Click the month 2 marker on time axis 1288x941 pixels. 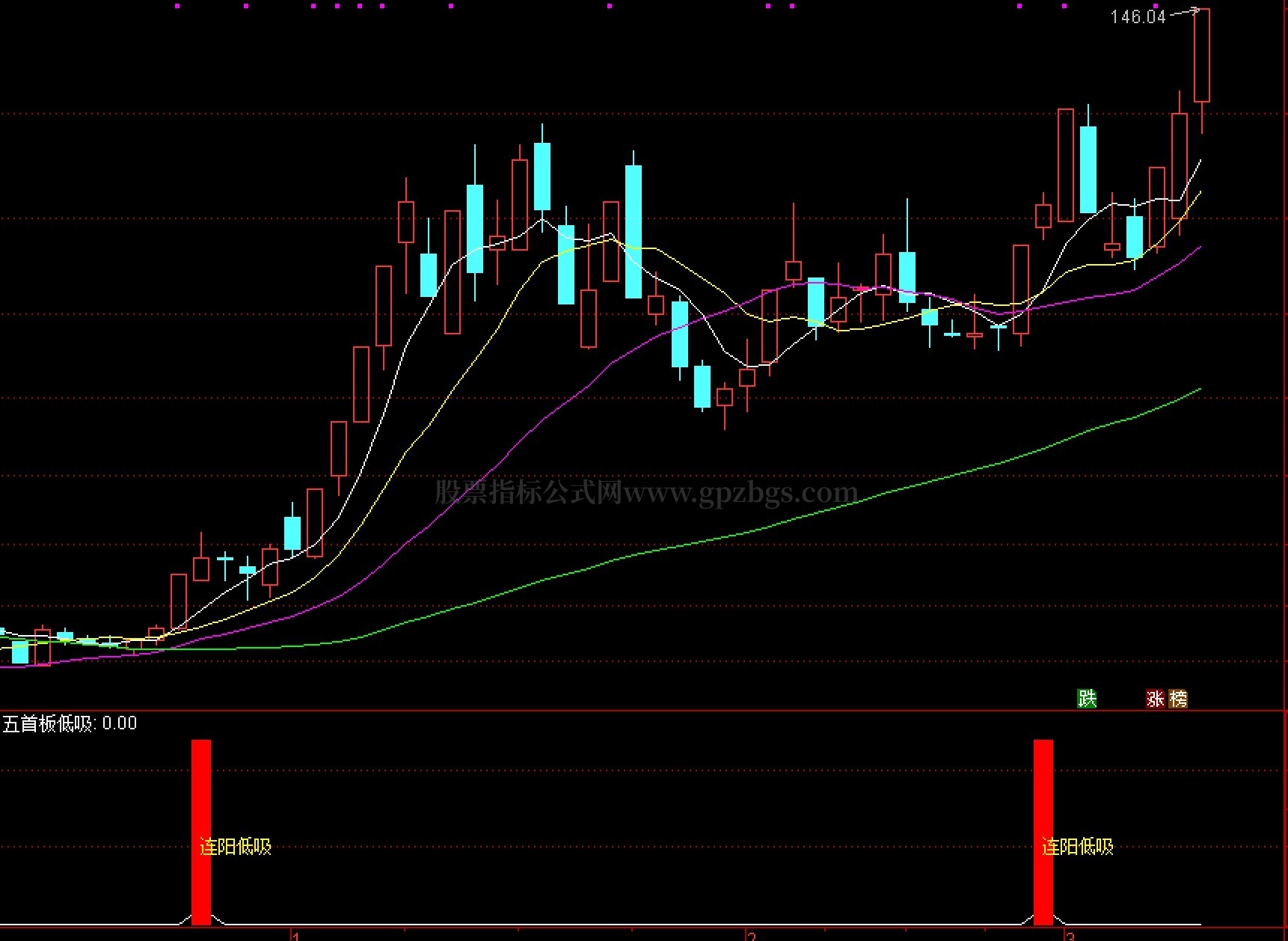[x=752, y=936]
